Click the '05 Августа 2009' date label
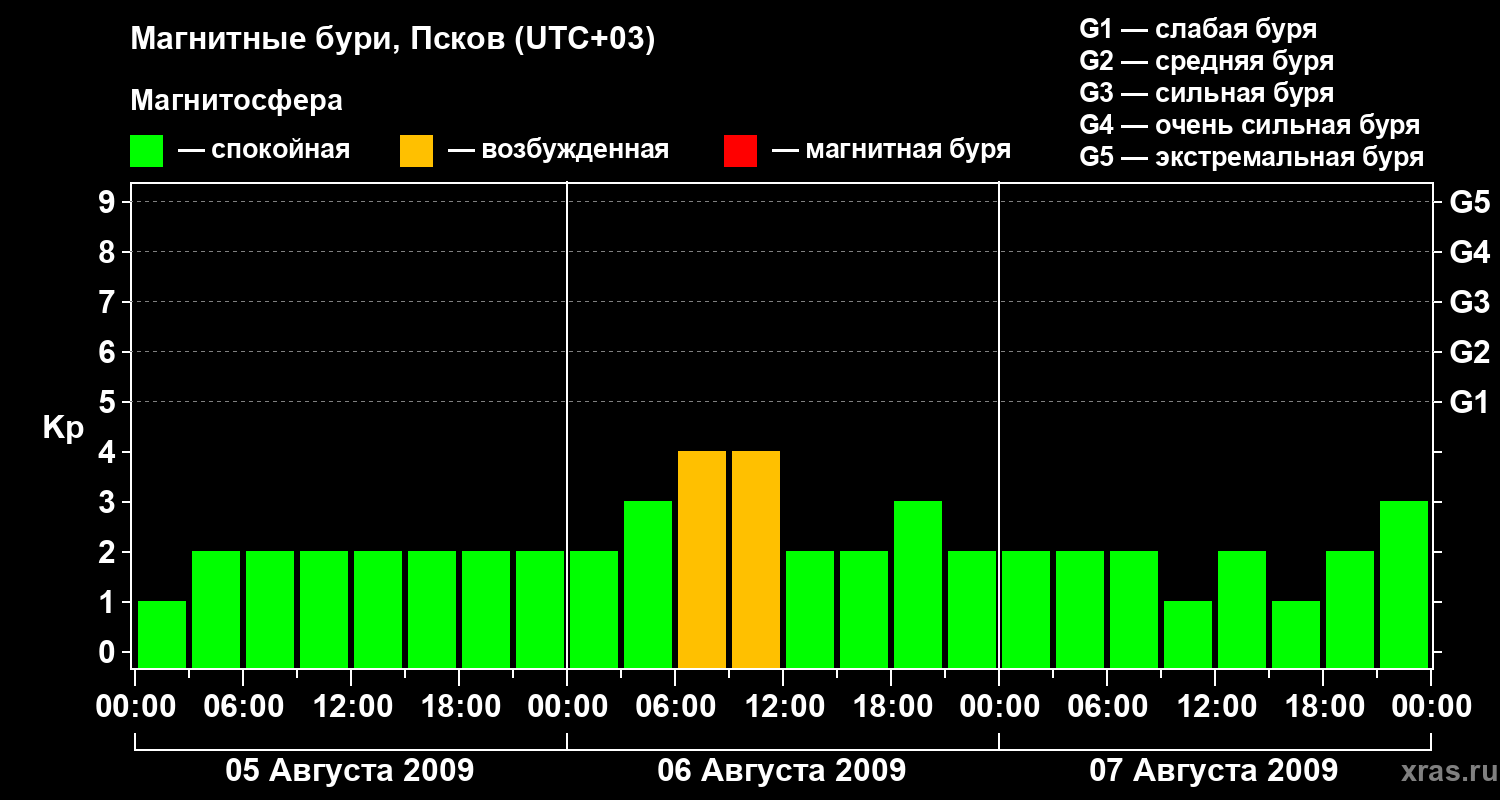Viewport: 1500px width, 800px height. [350, 770]
